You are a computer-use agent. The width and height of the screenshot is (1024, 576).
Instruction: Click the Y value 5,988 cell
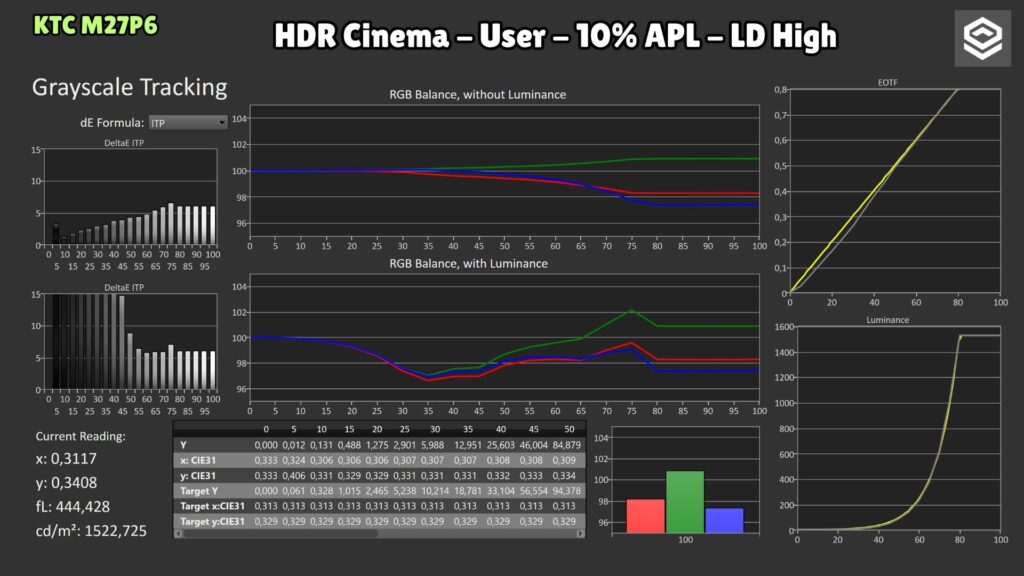coord(432,445)
